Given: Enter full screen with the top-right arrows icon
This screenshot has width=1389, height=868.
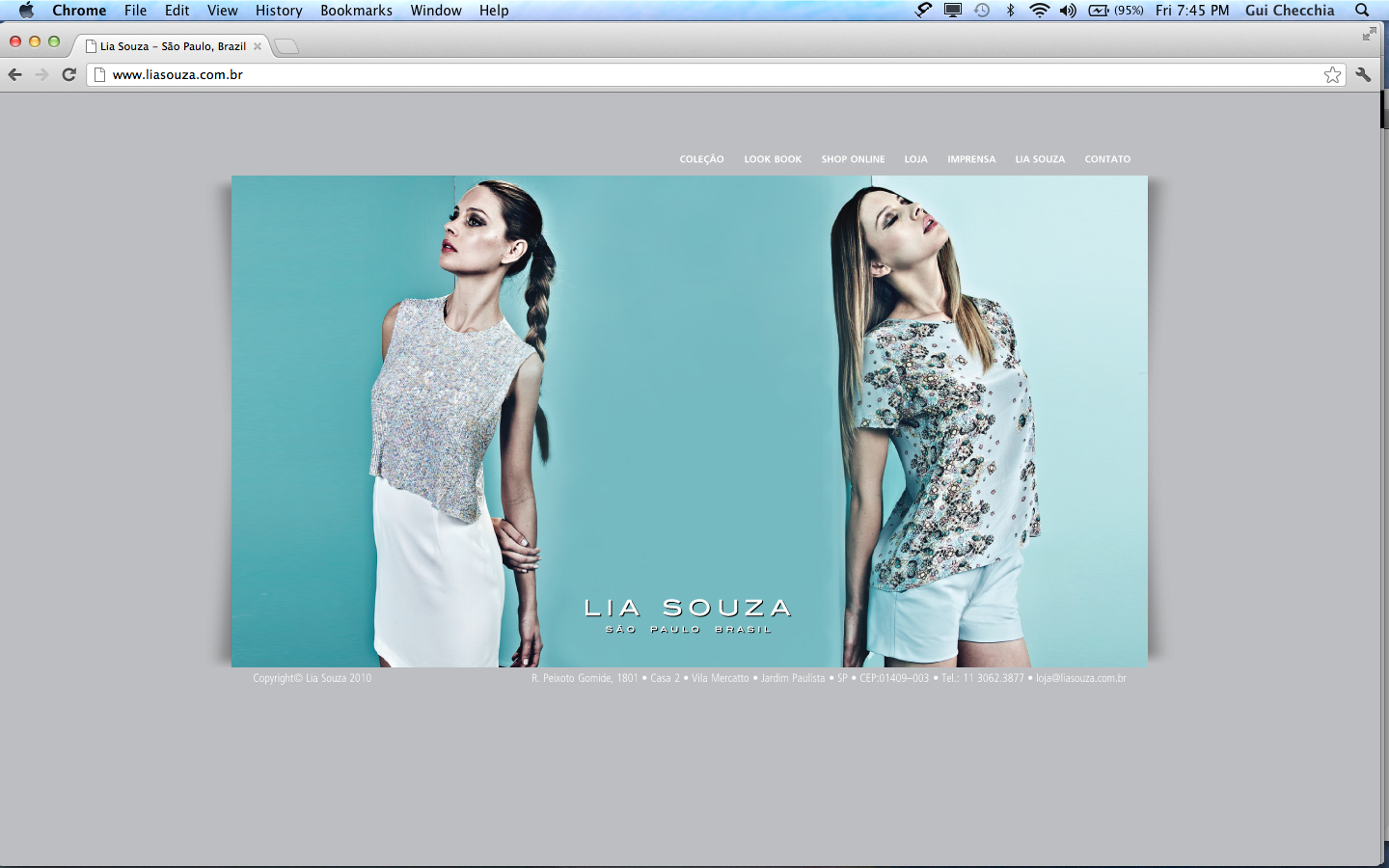Looking at the screenshot, I should (x=1369, y=34).
